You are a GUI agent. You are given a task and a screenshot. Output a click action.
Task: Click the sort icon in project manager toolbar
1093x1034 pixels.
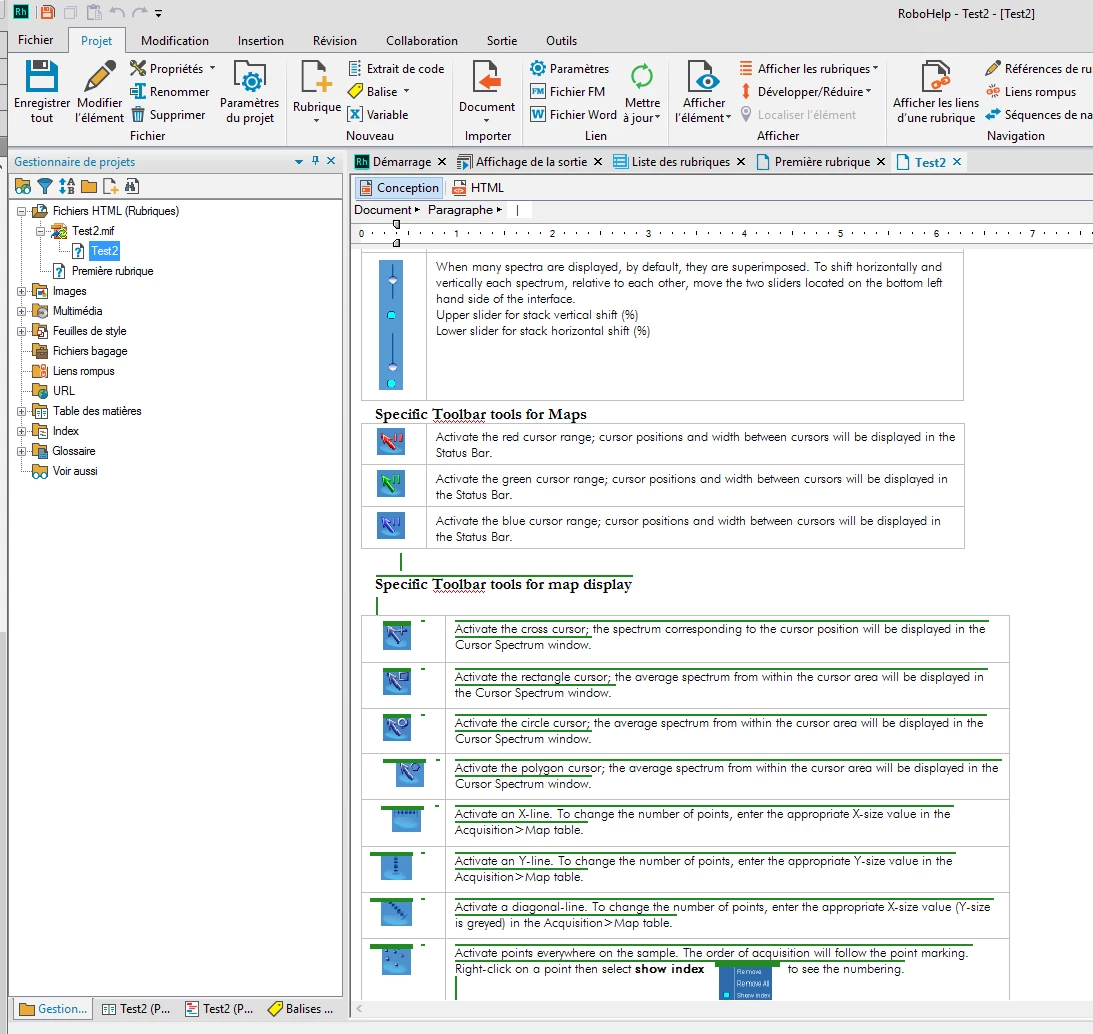point(67,186)
